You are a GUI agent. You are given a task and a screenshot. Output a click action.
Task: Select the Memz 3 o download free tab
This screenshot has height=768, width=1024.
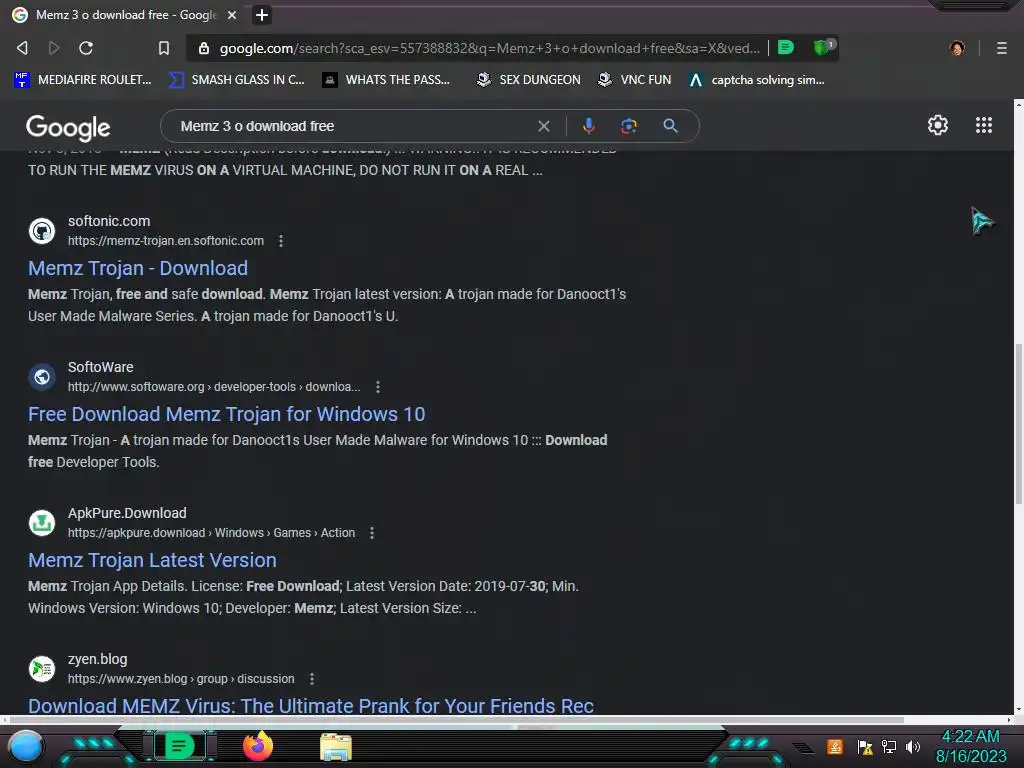pyautogui.click(x=124, y=14)
